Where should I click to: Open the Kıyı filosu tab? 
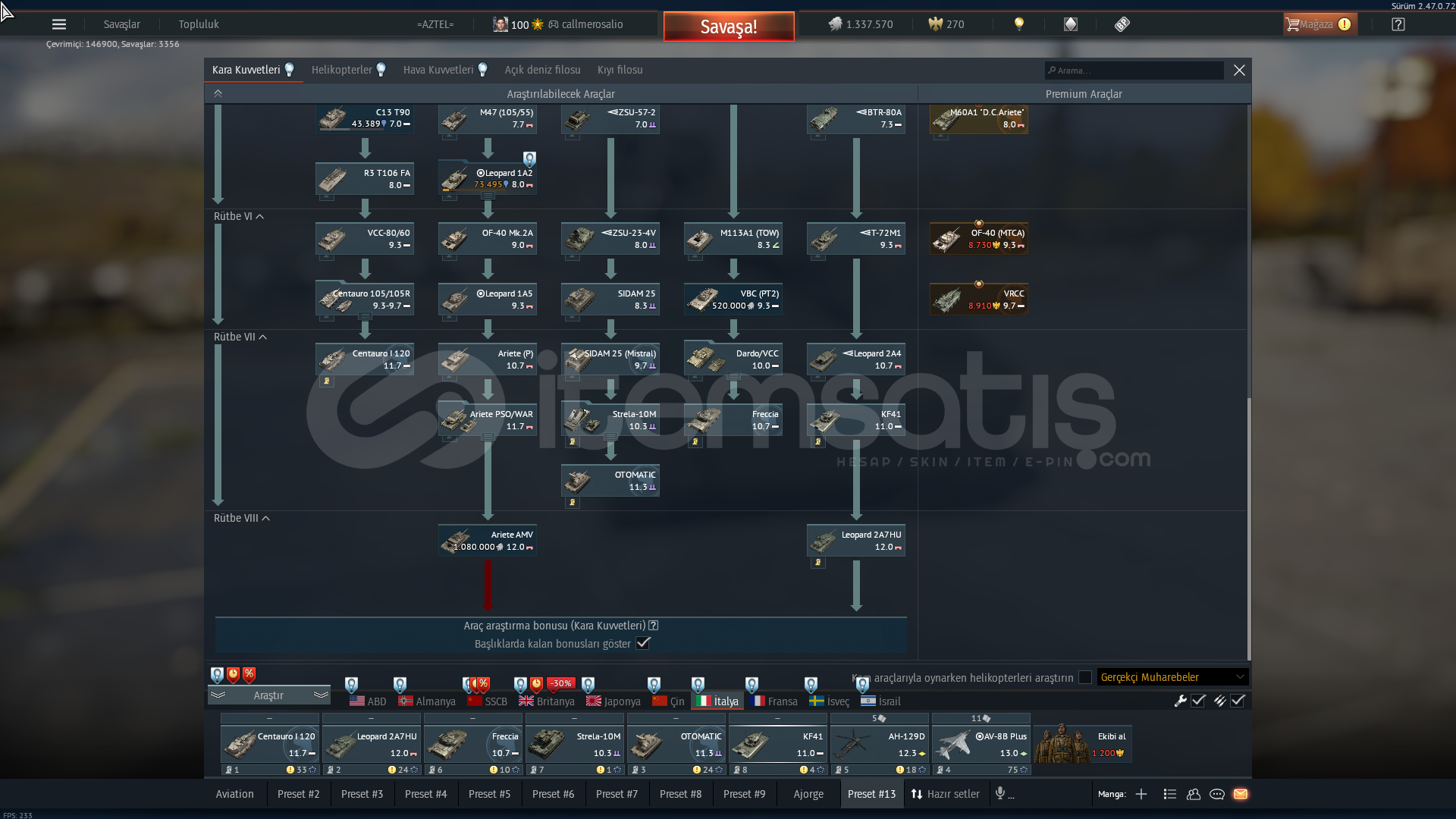(x=620, y=70)
